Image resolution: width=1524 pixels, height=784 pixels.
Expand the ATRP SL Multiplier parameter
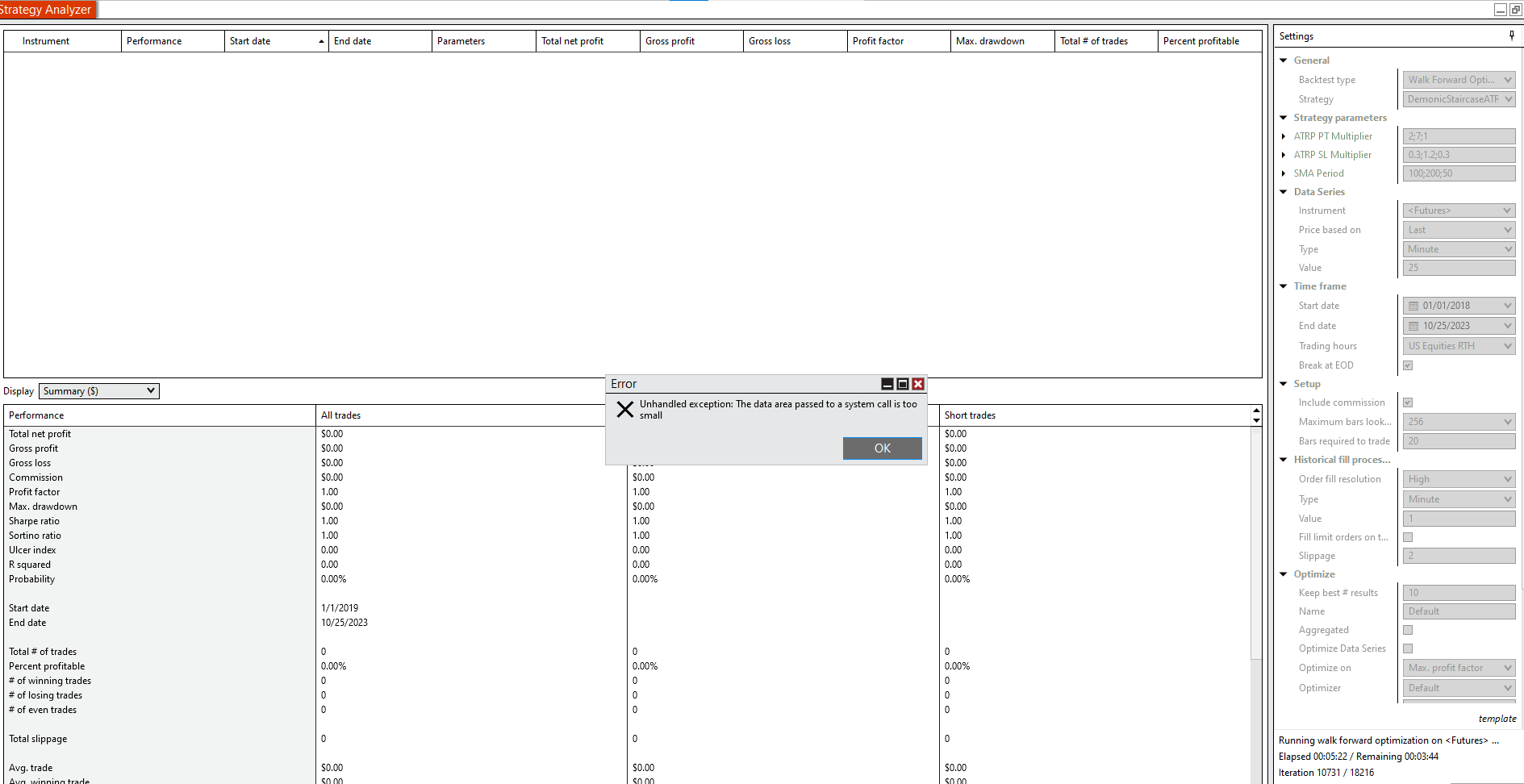point(1284,155)
